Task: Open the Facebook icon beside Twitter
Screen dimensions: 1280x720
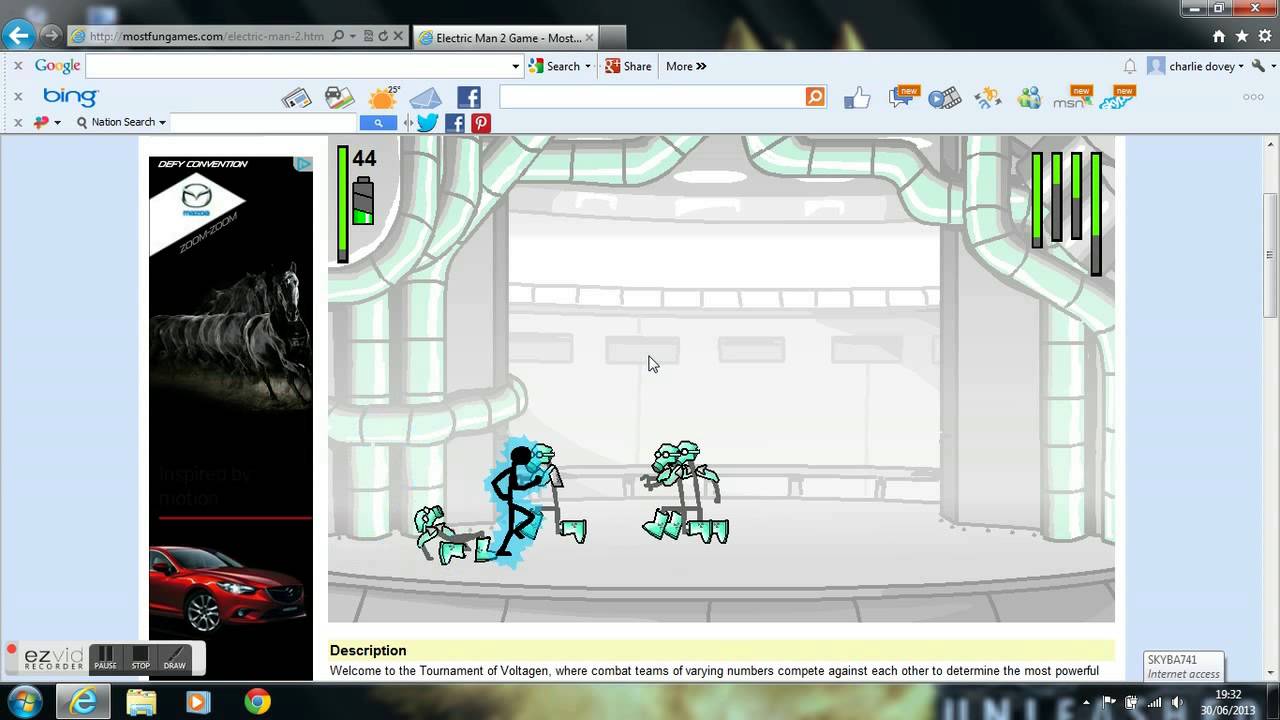Action: 455,123
